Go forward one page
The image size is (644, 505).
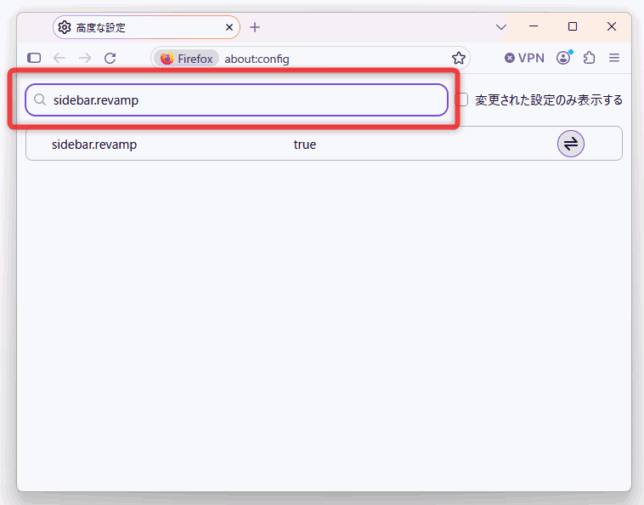pyautogui.click(x=85, y=58)
